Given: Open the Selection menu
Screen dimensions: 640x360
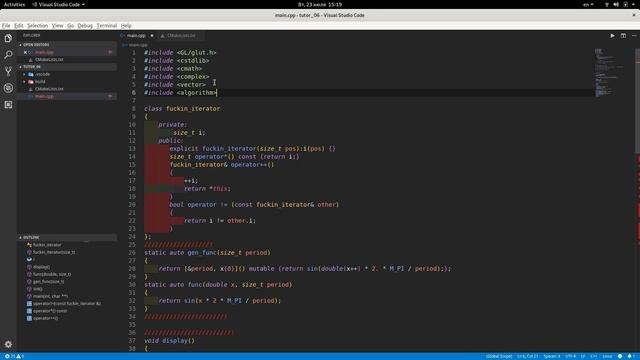Looking at the screenshot, I should coord(38,26).
